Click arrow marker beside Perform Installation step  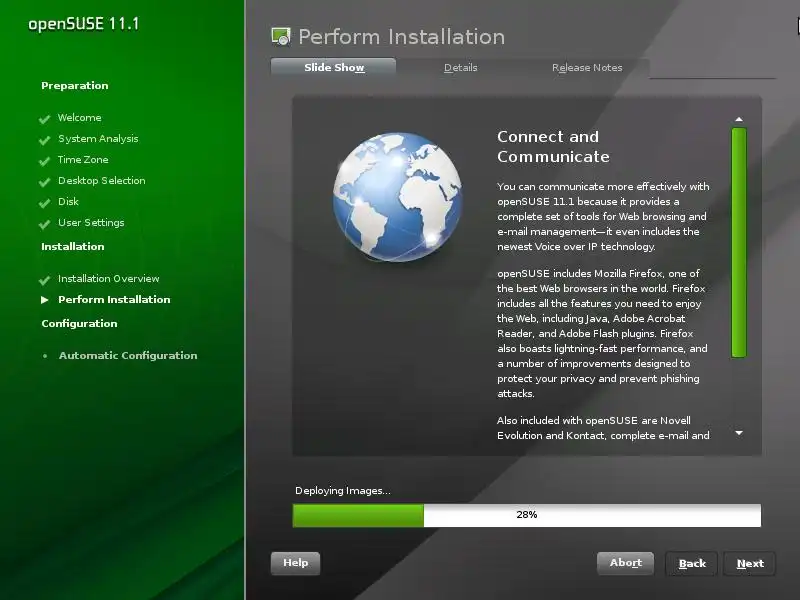coord(45,300)
